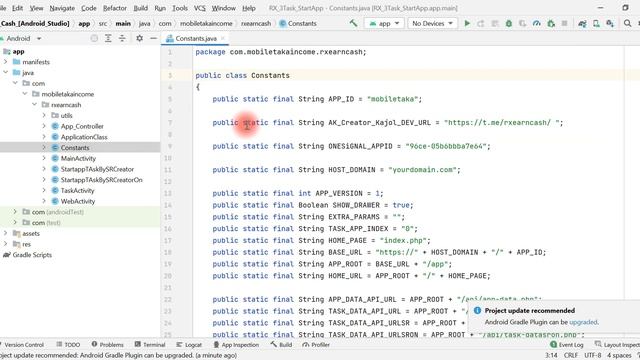Select StartappTAskBySRCreator class
Viewport: 640px width, 360px height.
click(97, 169)
